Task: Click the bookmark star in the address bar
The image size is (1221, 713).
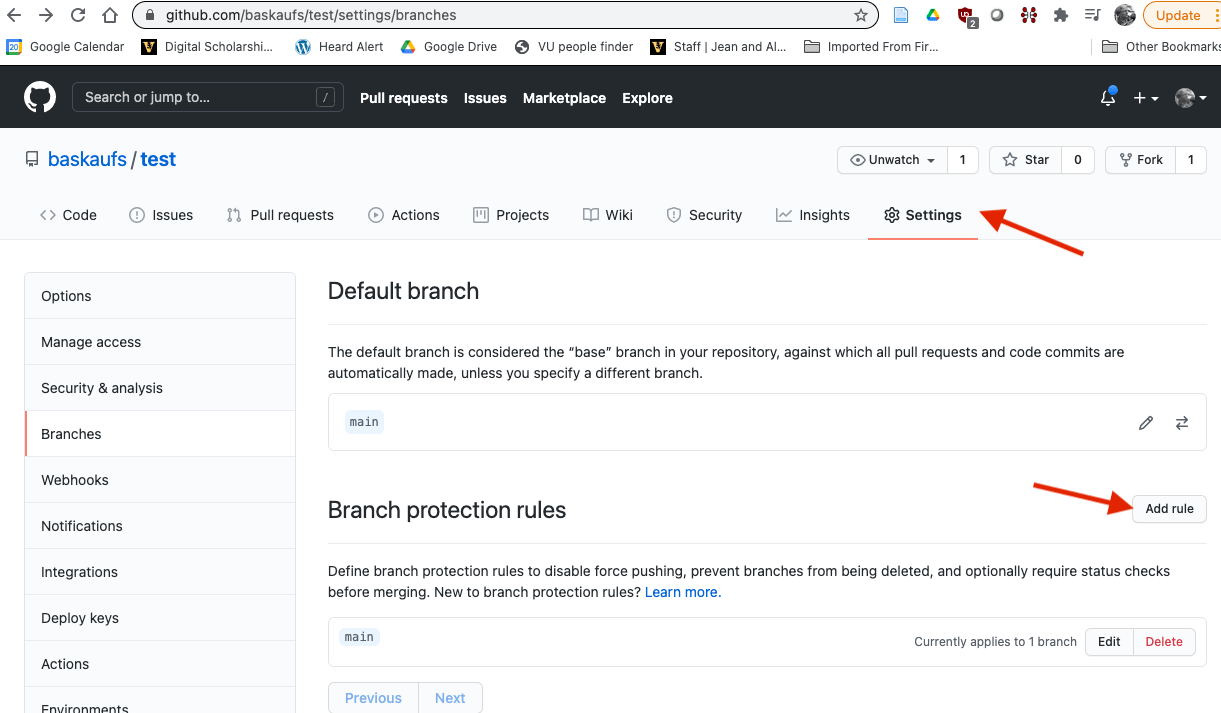Action: [x=860, y=15]
